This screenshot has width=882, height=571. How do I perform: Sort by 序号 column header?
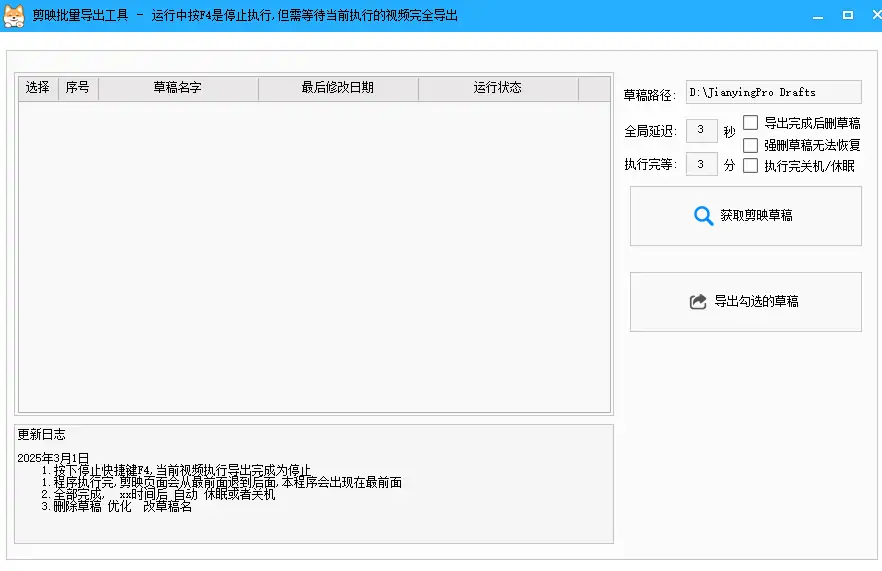[x=78, y=88]
